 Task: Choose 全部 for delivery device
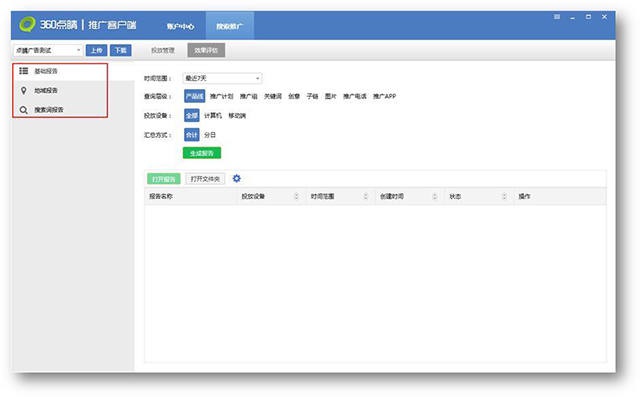[x=191, y=115]
